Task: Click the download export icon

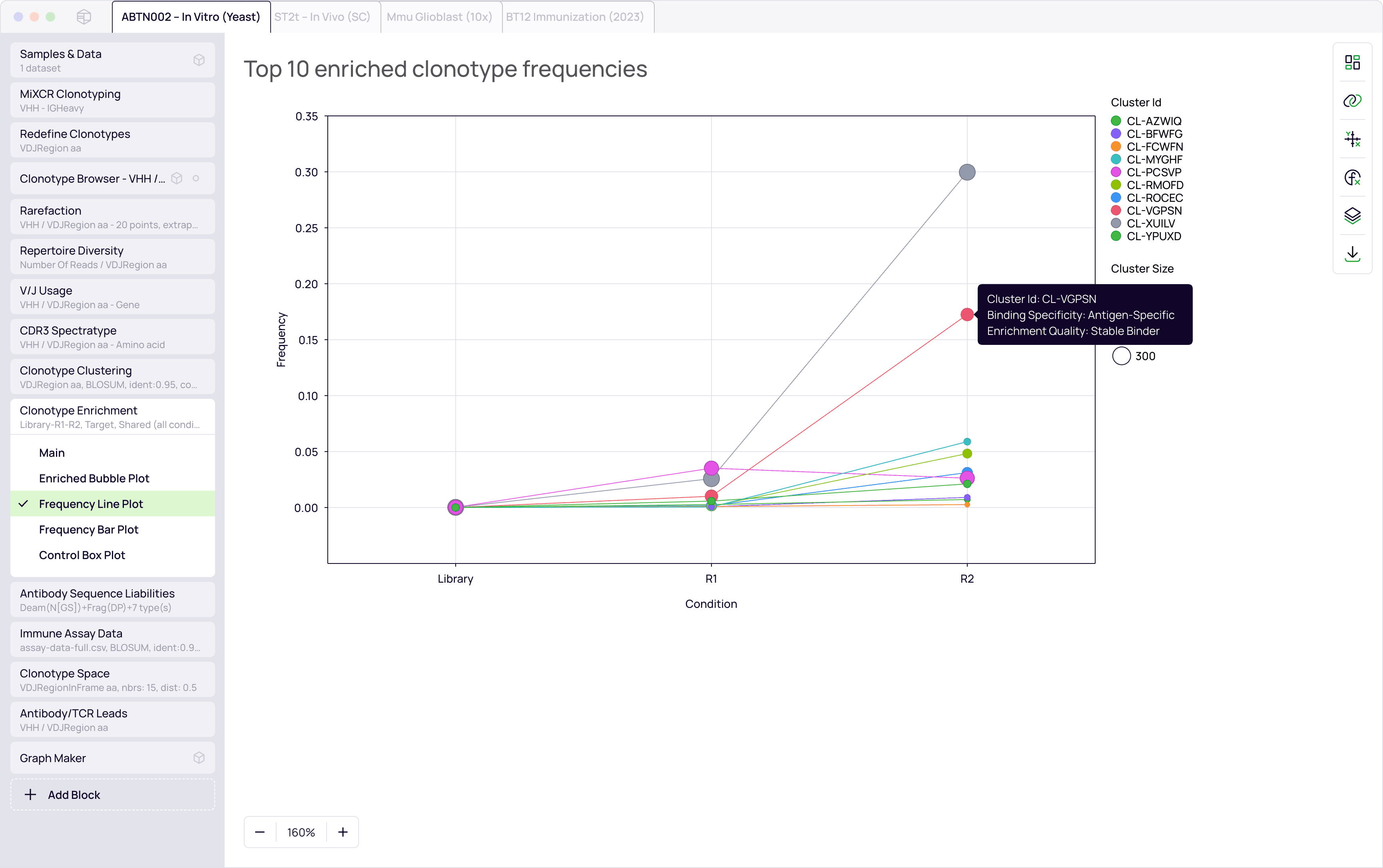Action: click(1352, 254)
